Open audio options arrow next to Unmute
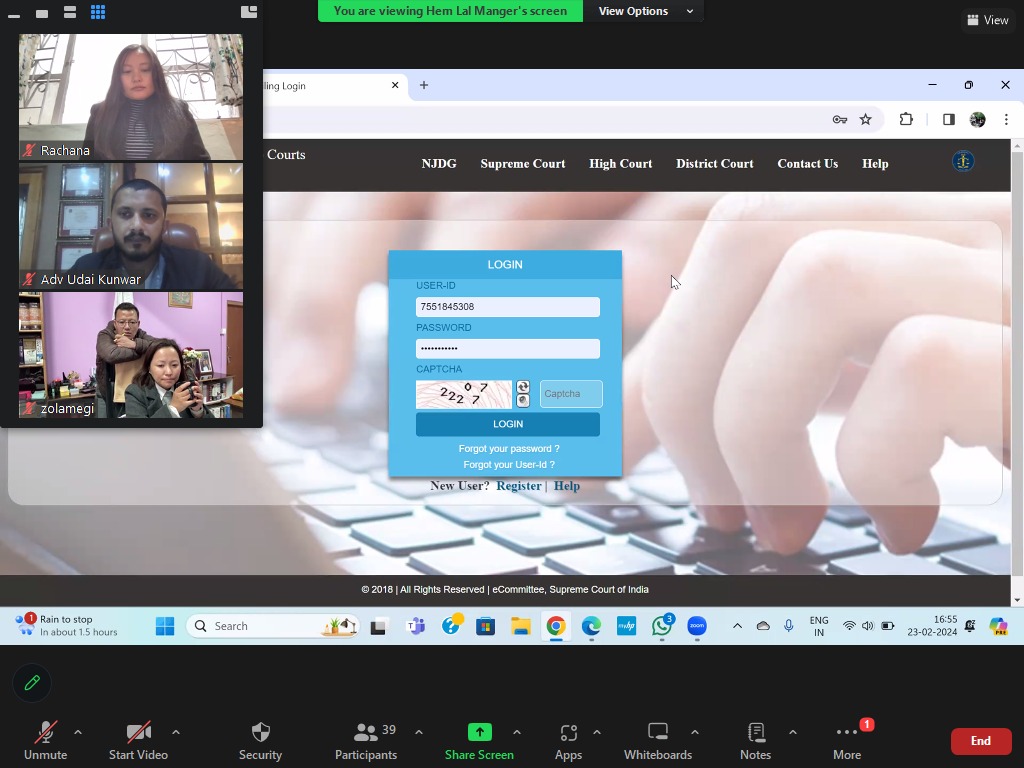The width and height of the screenshot is (1024, 768). click(x=78, y=732)
